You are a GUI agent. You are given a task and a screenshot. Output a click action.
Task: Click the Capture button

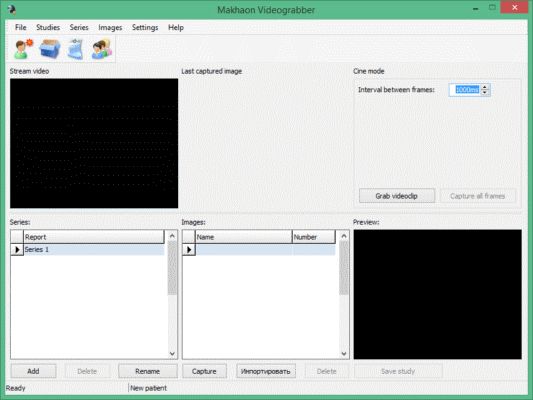pyautogui.click(x=204, y=371)
